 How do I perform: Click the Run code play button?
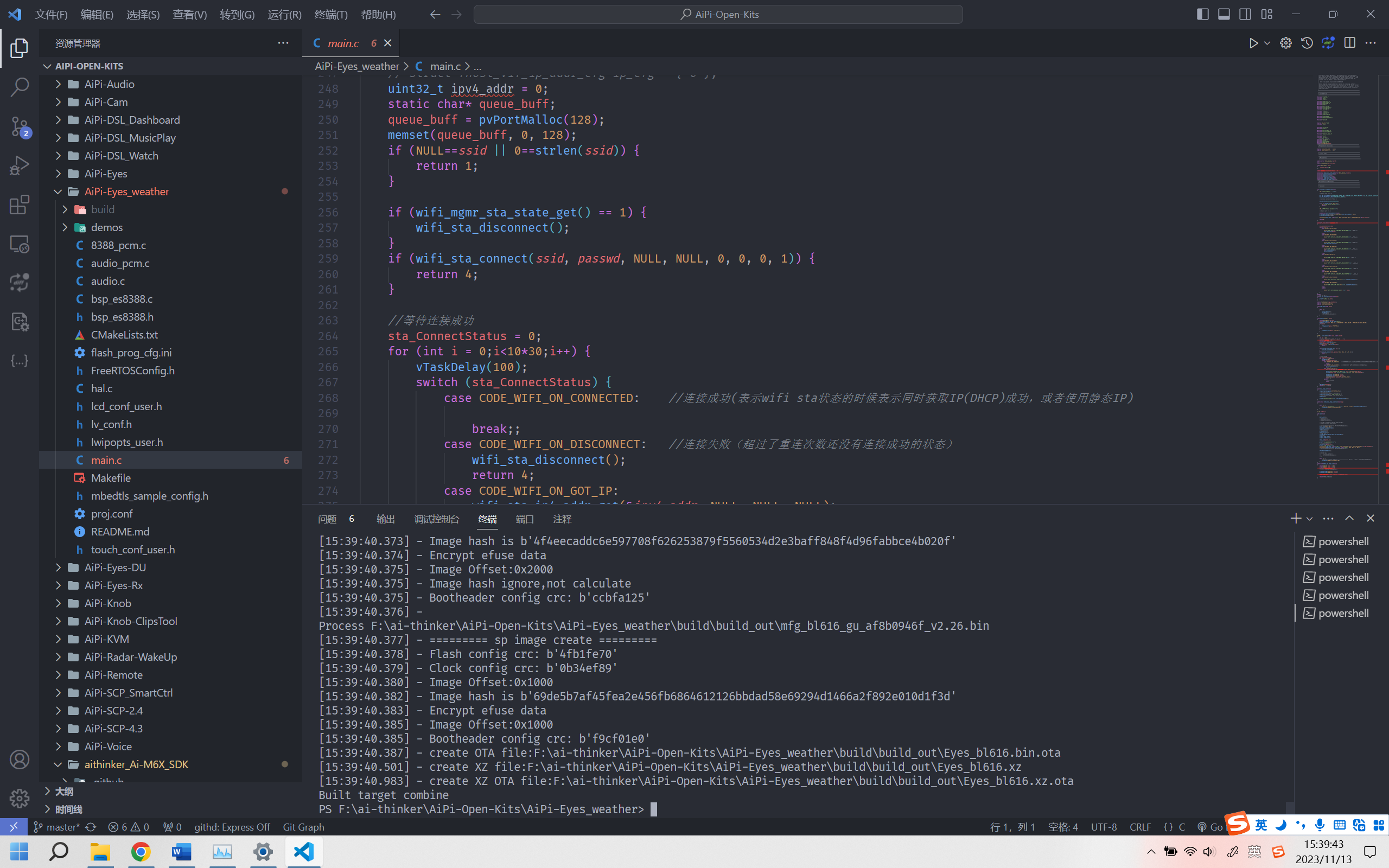click(x=1253, y=43)
